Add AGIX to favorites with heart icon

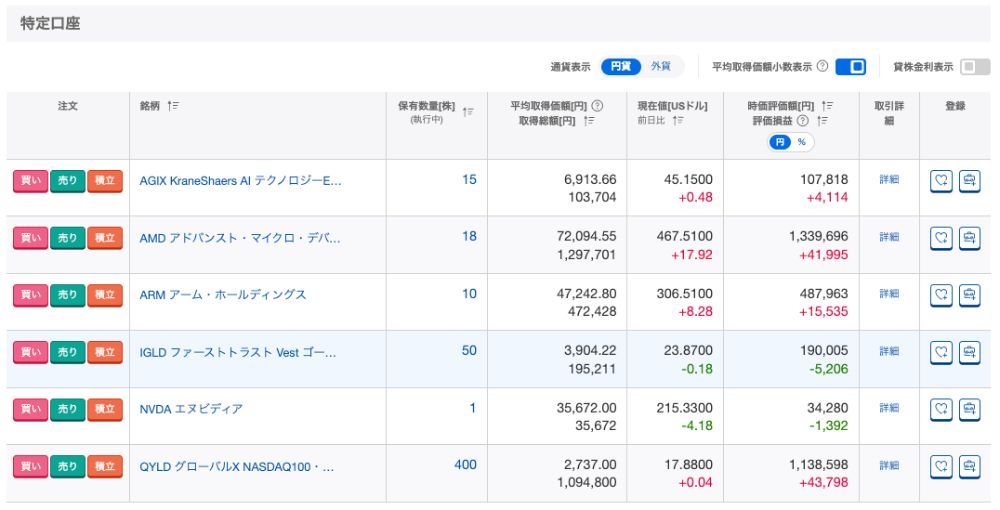tap(941, 181)
